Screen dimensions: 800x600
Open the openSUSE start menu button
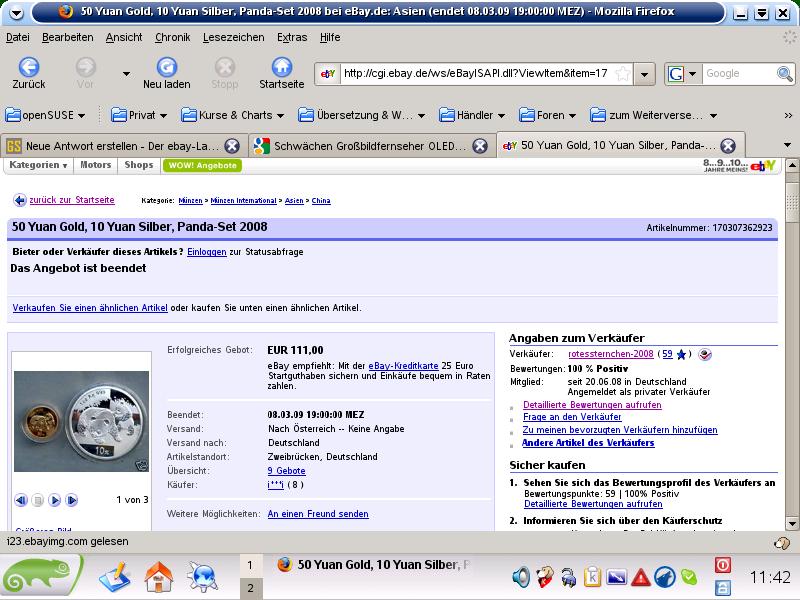coord(40,577)
